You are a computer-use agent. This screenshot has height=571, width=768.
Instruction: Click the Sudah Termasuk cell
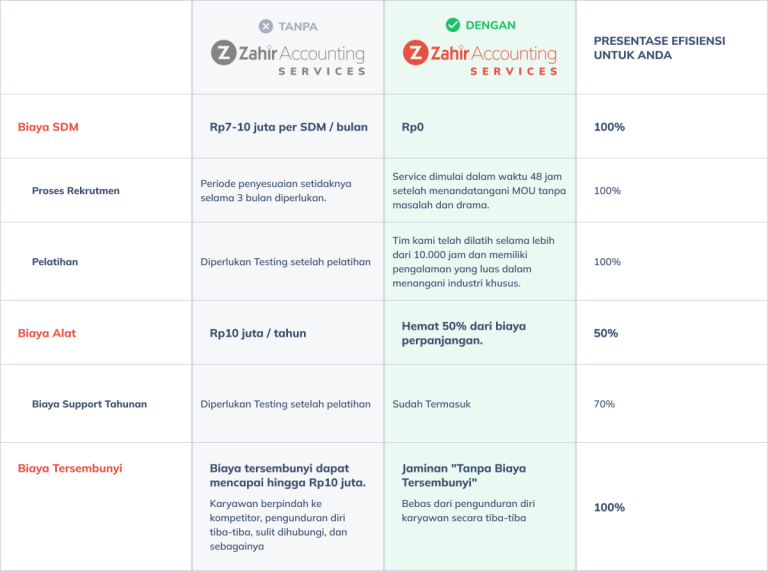pos(432,404)
